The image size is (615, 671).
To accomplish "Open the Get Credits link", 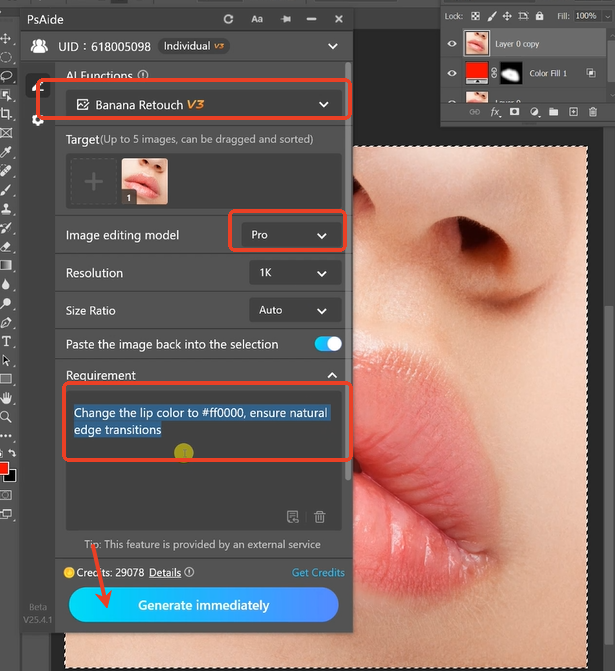I will pyautogui.click(x=317, y=572).
